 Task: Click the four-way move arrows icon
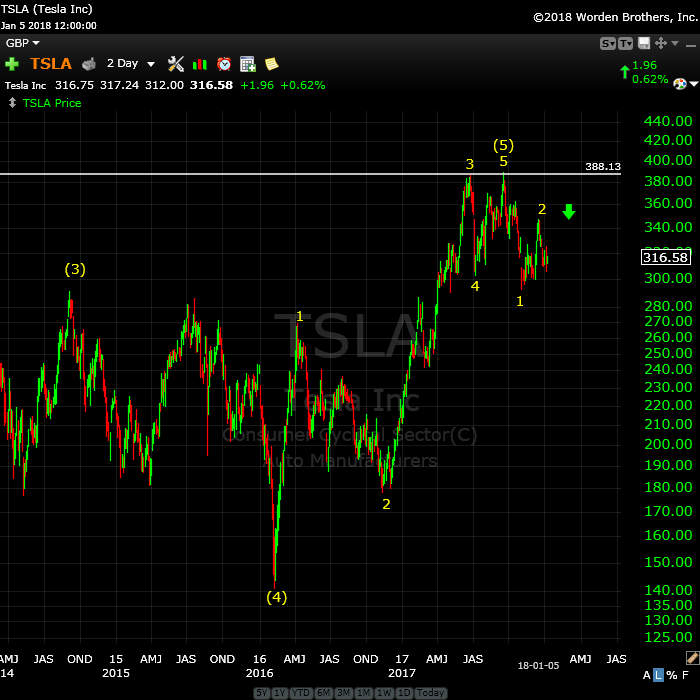[x=661, y=43]
